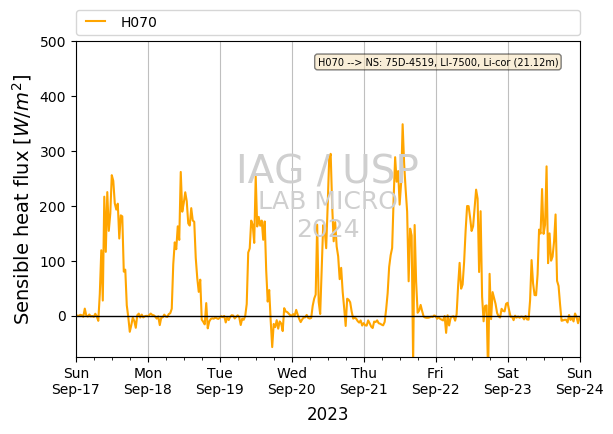Image resolution: width=613 pixels, height=434 pixels.
Task: Click the Sun Sep-17 date label
Action: click(x=76, y=381)
